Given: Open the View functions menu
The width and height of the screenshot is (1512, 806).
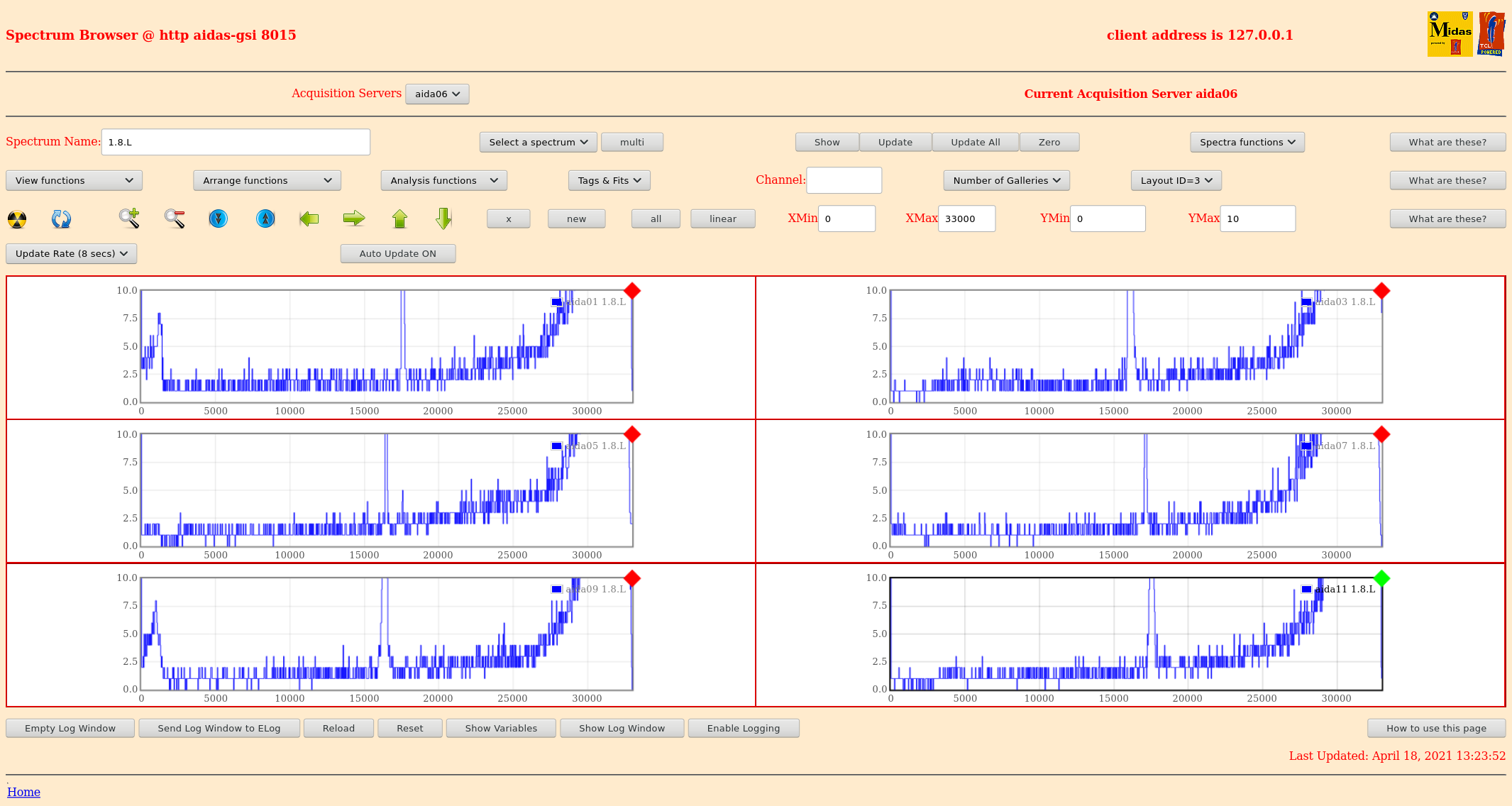Looking at the screenshot, I should pos(74,180).
